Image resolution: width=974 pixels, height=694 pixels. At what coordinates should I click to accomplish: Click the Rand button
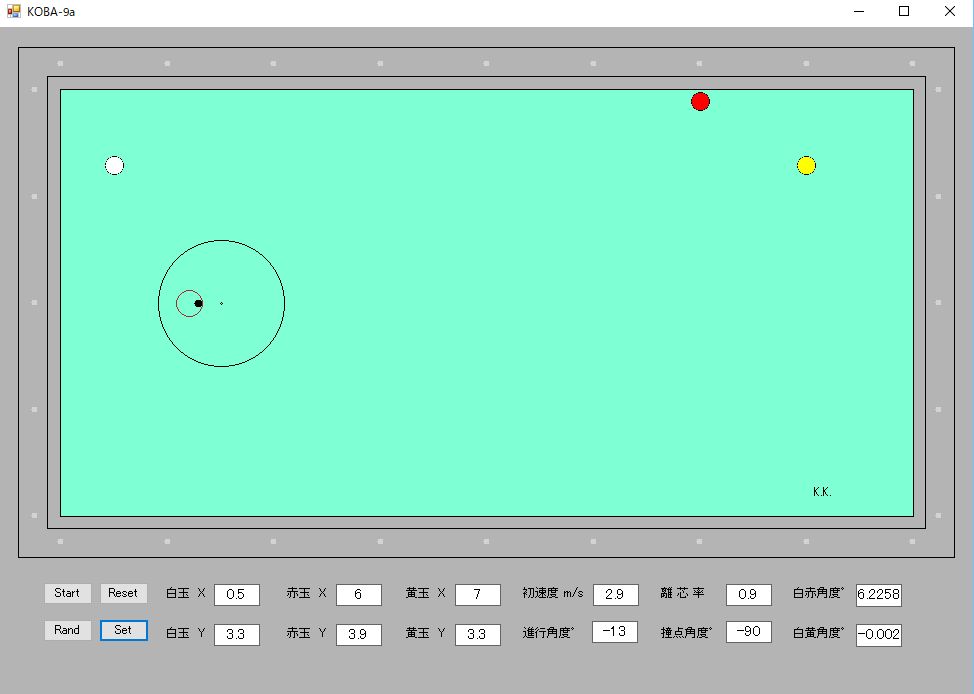[x=67, y=630]
